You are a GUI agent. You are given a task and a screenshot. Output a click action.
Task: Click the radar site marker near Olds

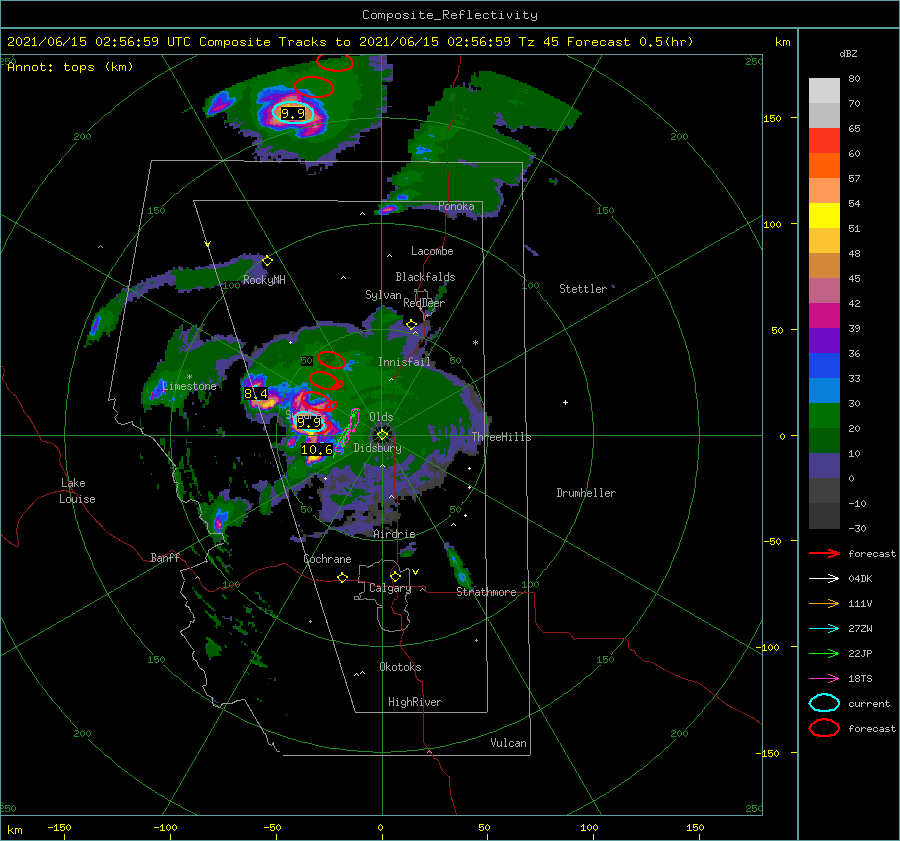382,435
